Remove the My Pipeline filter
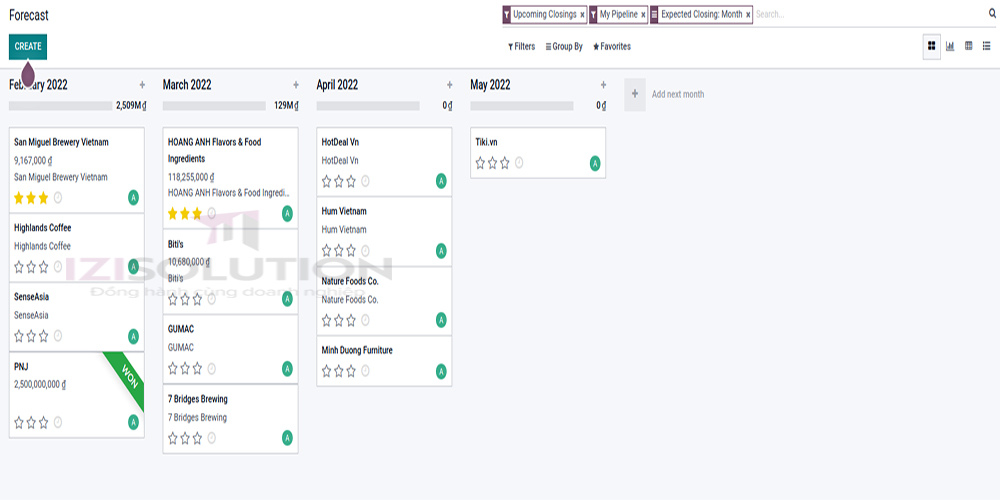This screenshot has height=500, width=1000. coord(643,15)
